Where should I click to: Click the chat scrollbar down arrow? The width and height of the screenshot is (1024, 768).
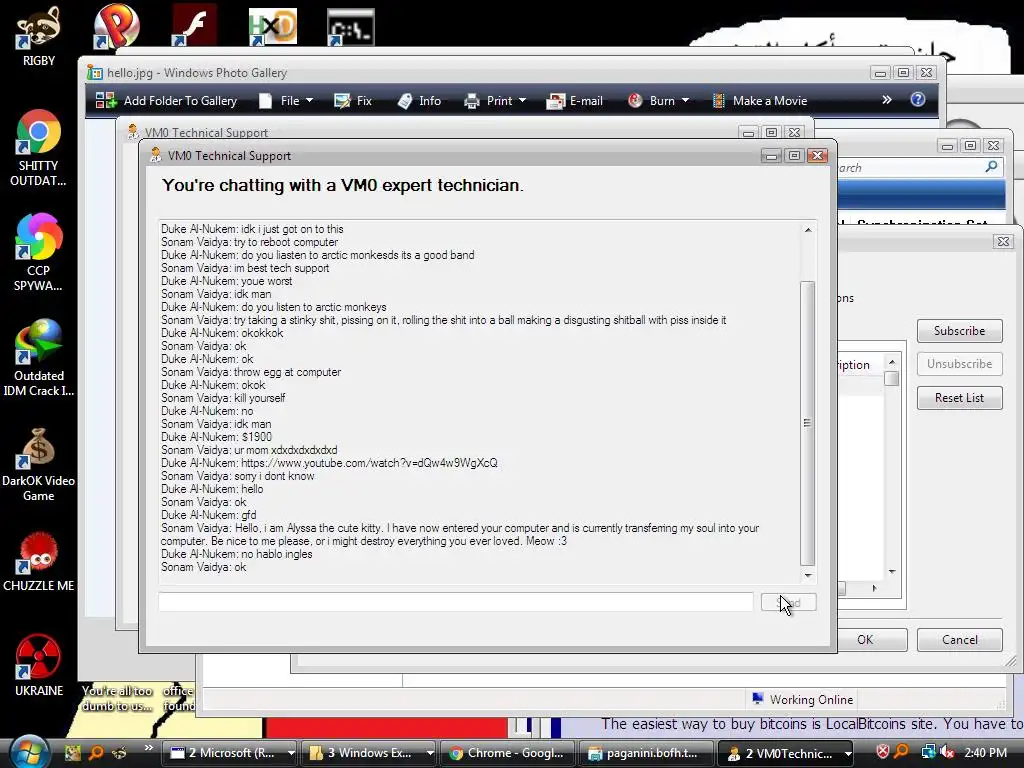808,575
